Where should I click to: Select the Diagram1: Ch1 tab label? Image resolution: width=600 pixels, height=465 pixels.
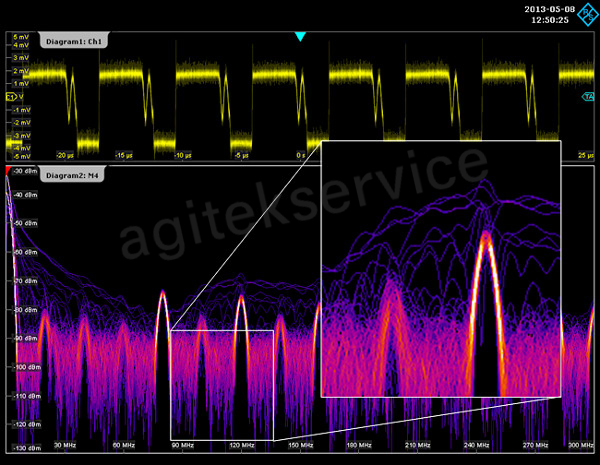[74, 40]
